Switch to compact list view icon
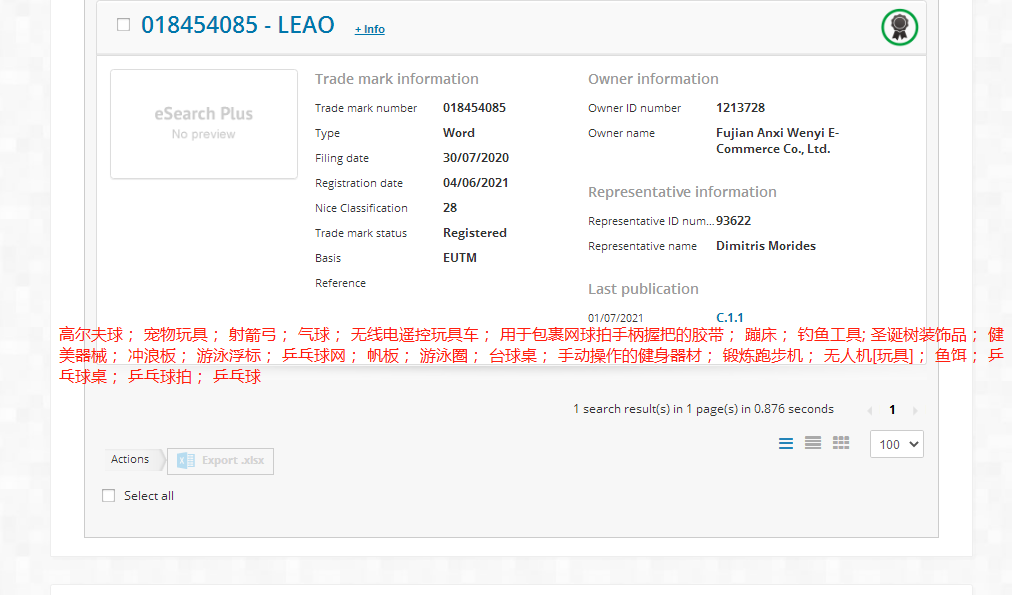The image size is (1012, 595). pos(813,443)
